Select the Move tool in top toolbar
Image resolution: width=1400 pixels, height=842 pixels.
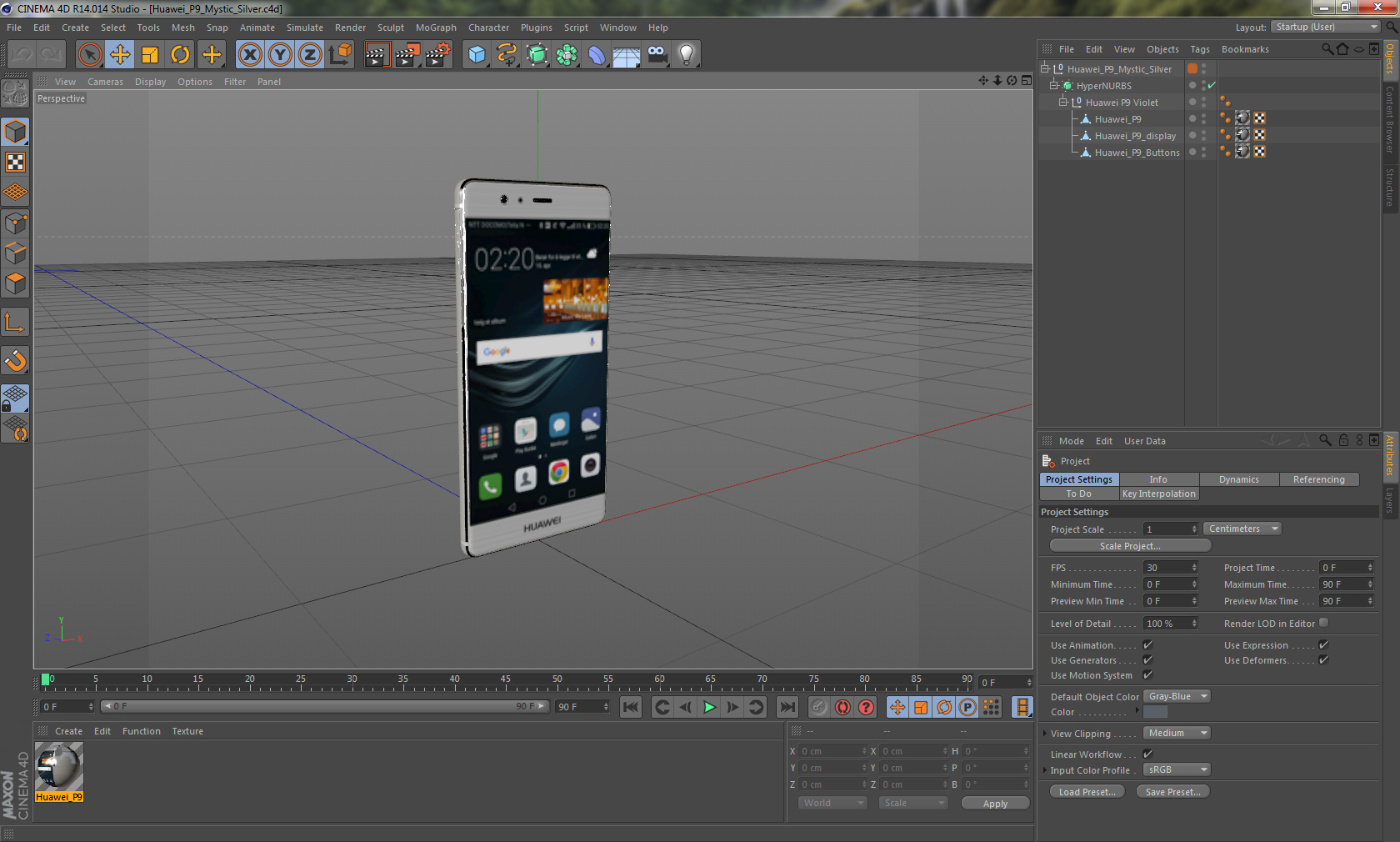coord(120,55)
